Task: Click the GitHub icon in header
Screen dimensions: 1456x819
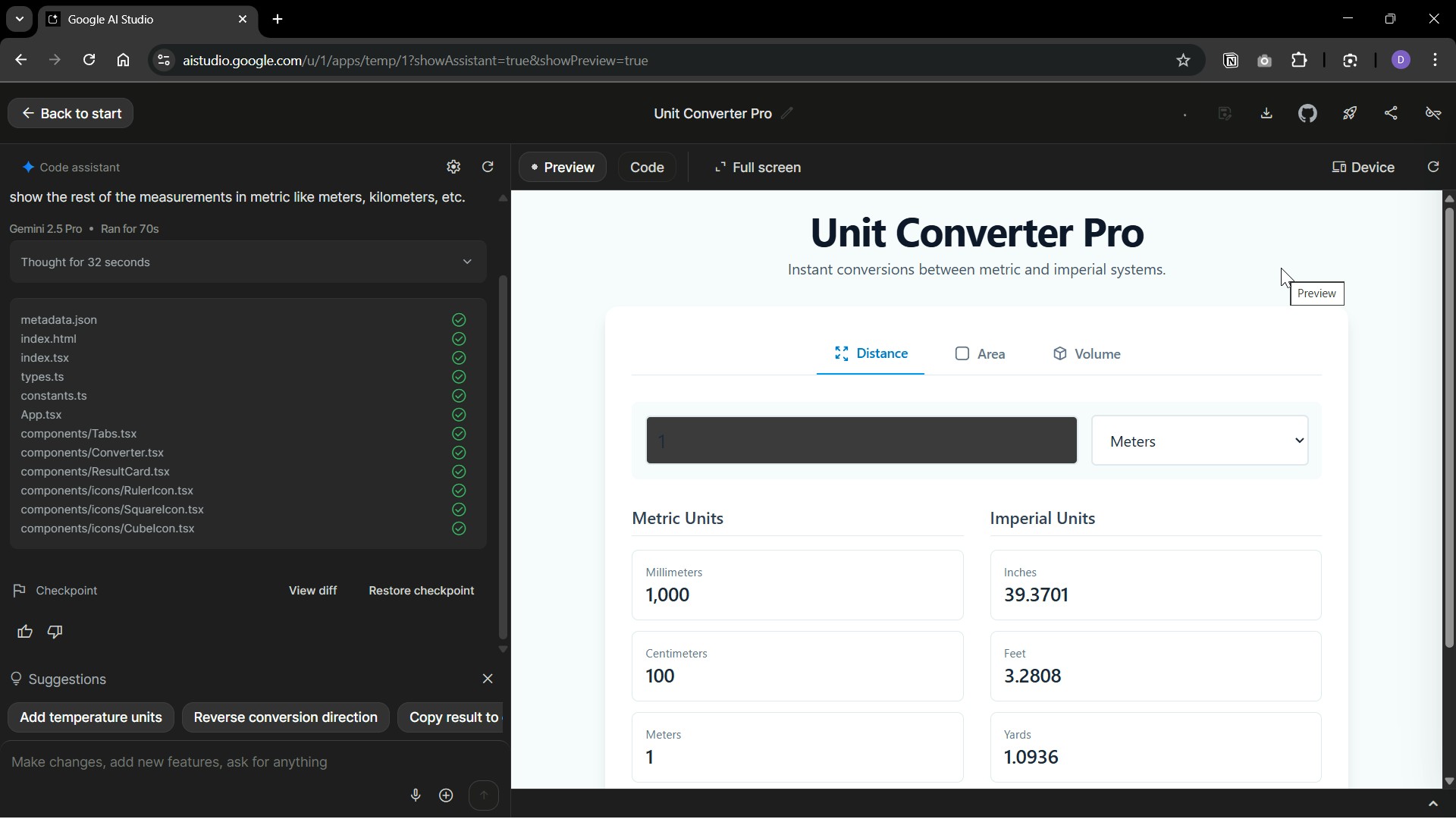Action: pyautogui.click(x=1307, y=114)
